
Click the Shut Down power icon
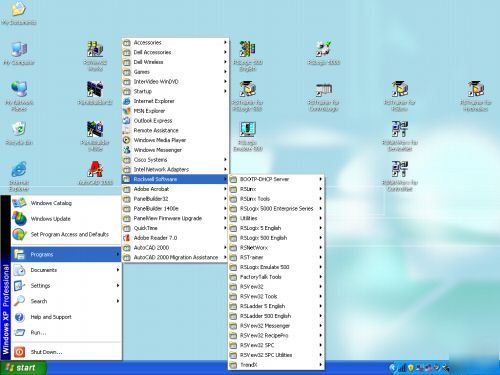click(x=19, y=352)
